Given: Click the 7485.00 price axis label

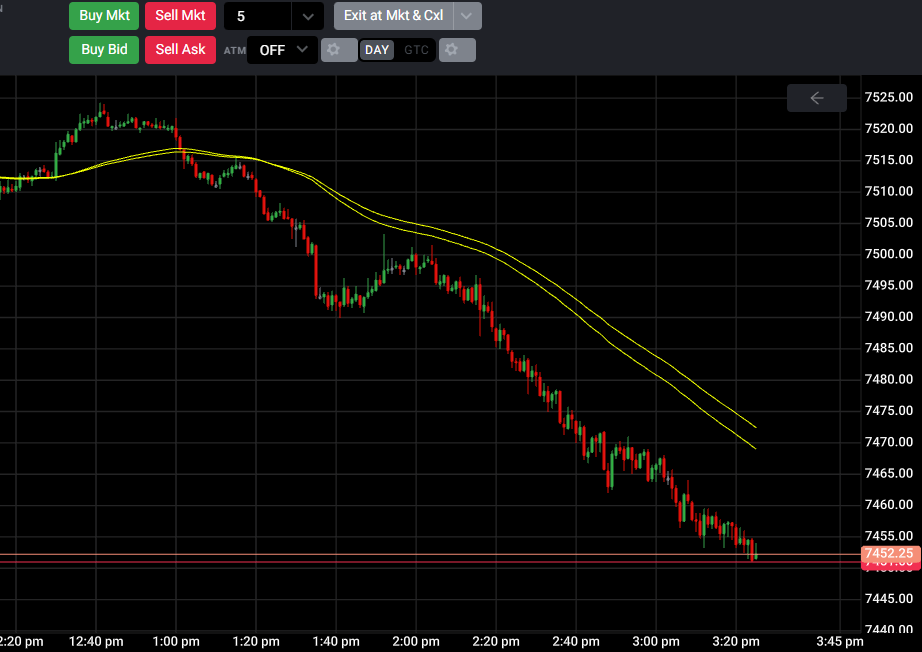Looking at the screenshot, I should [889, 348].
